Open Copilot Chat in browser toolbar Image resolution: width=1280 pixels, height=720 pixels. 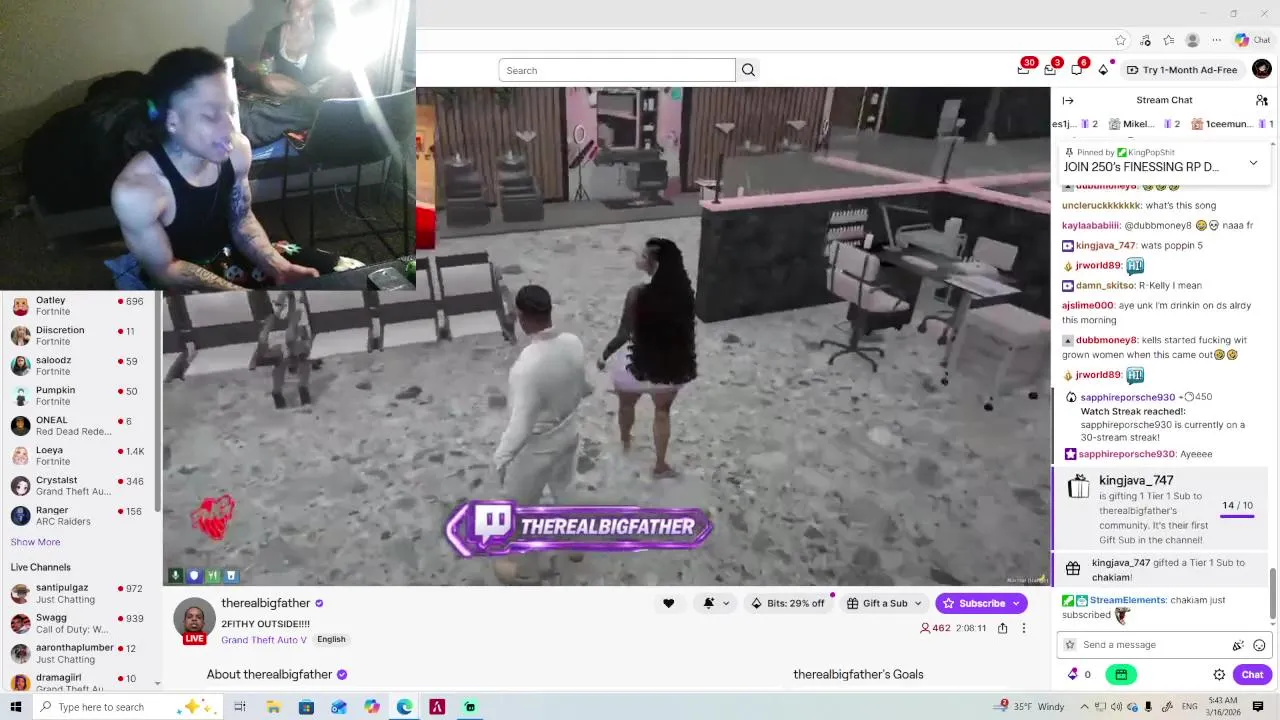coord(1252,40)
